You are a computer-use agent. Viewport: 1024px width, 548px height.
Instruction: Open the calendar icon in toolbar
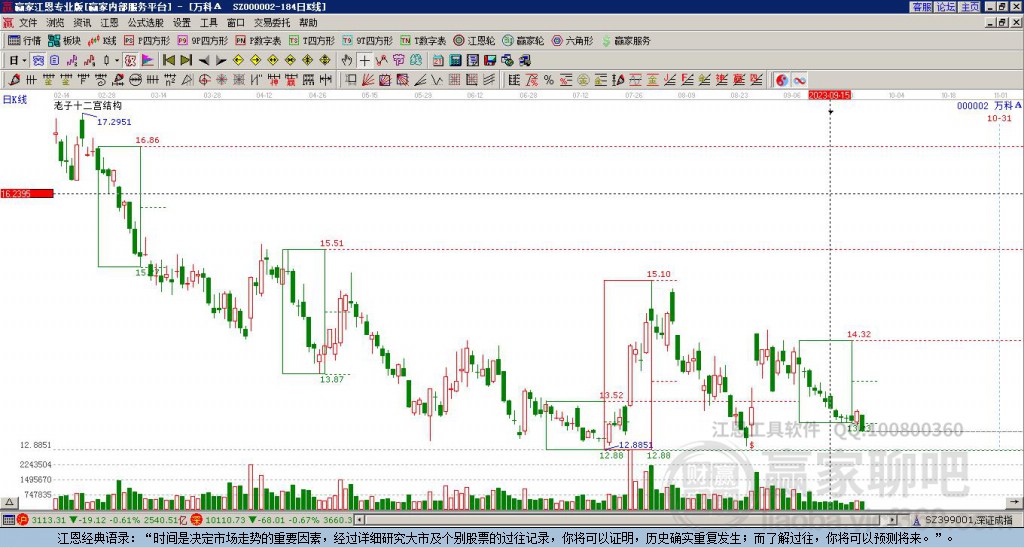coord(438,61)
